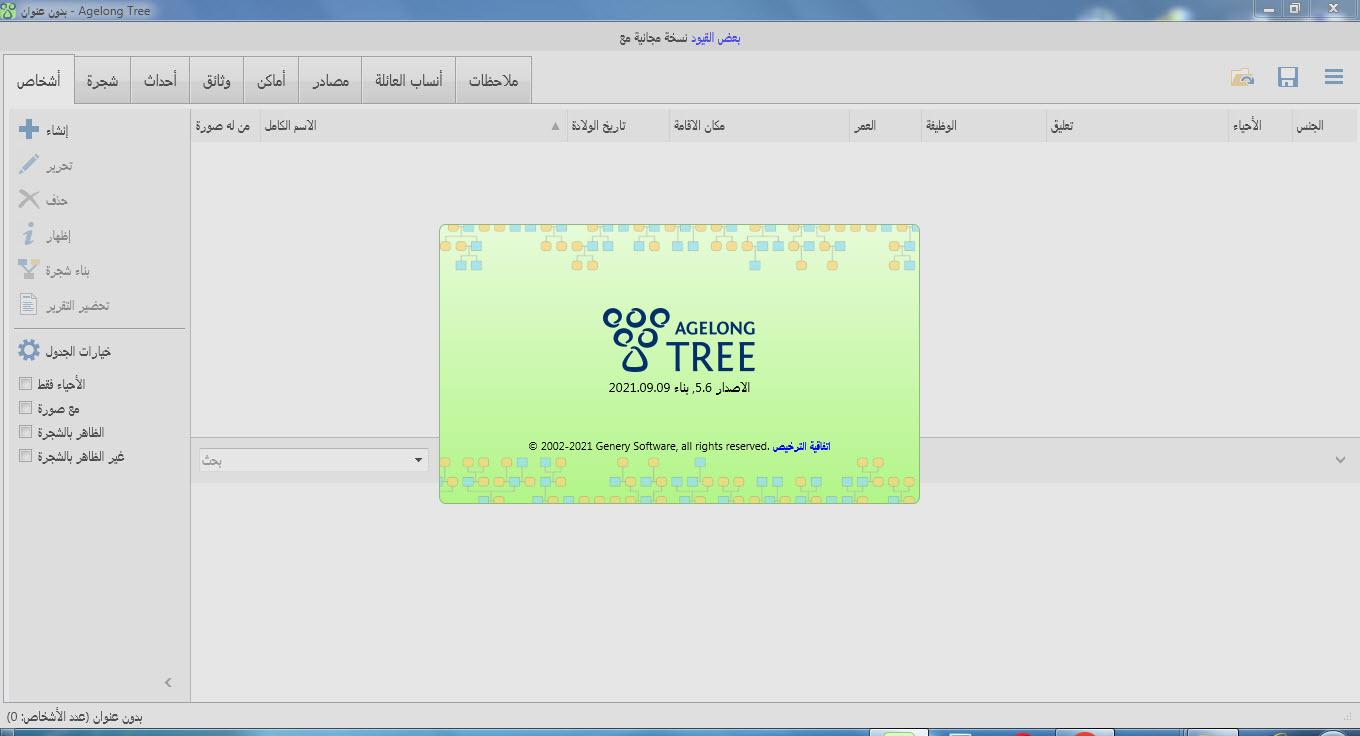Click the بناء شجرة (build tree) icon

click(x=29, y=270)
